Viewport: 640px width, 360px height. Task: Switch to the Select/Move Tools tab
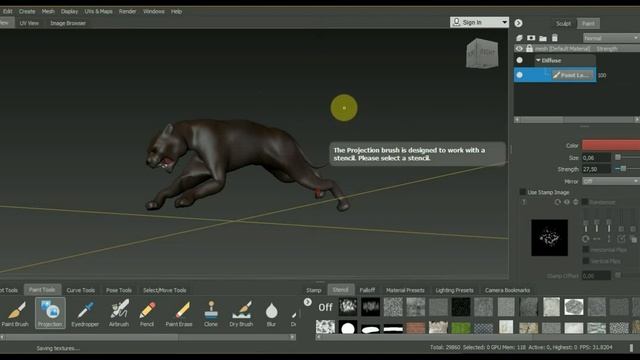(x=164, y=290)
